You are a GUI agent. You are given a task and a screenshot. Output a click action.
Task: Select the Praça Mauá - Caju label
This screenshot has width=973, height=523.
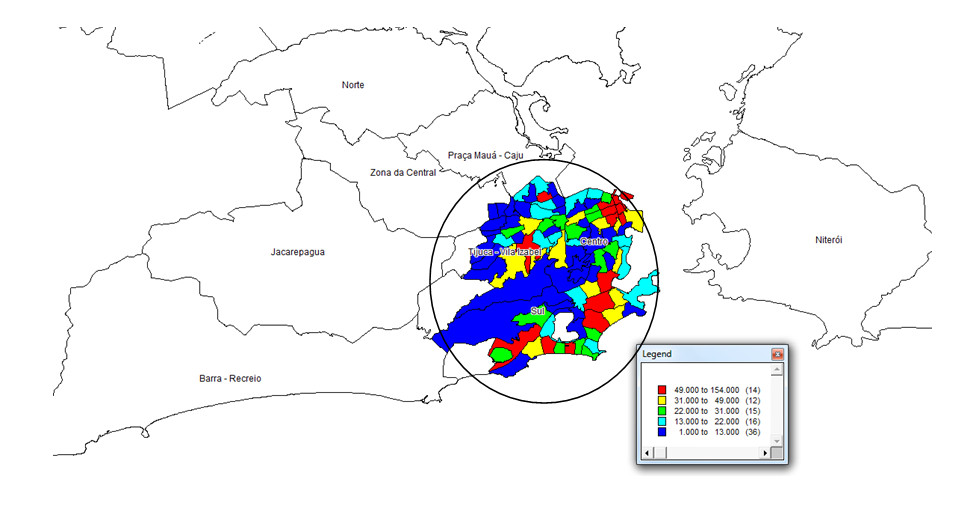(486, 156)
